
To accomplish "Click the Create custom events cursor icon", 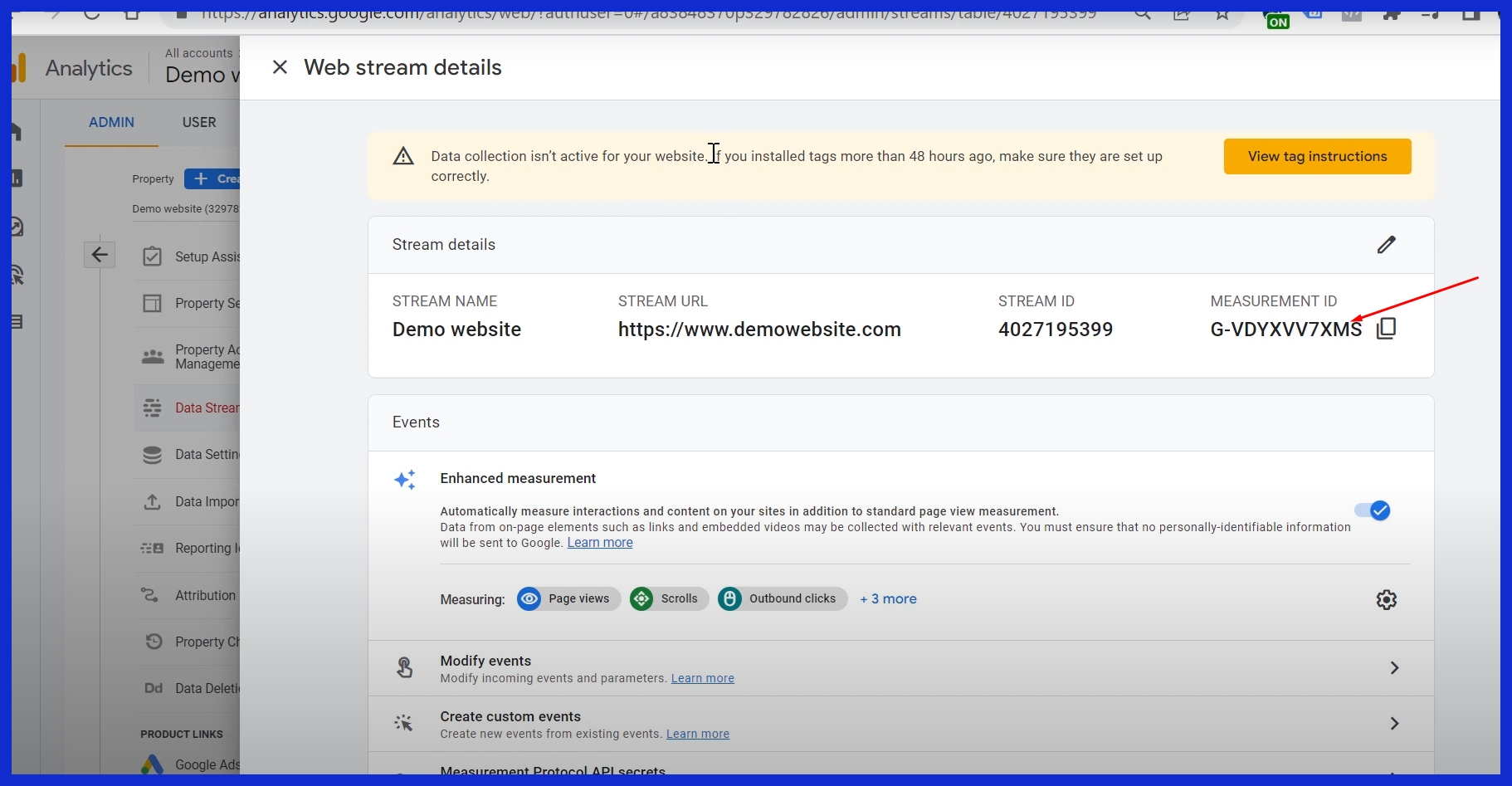I will 403,724.
